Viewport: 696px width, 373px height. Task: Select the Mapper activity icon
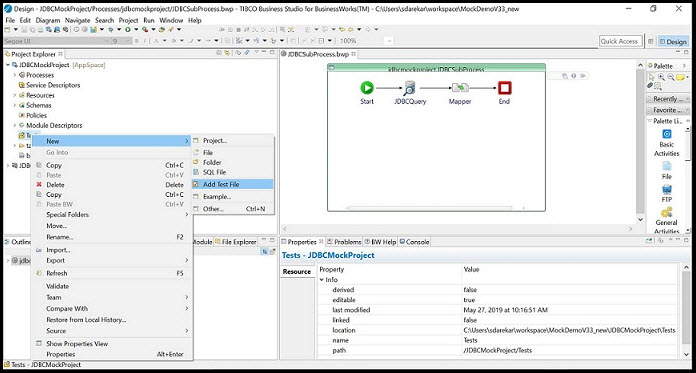(x=460, y=88)
